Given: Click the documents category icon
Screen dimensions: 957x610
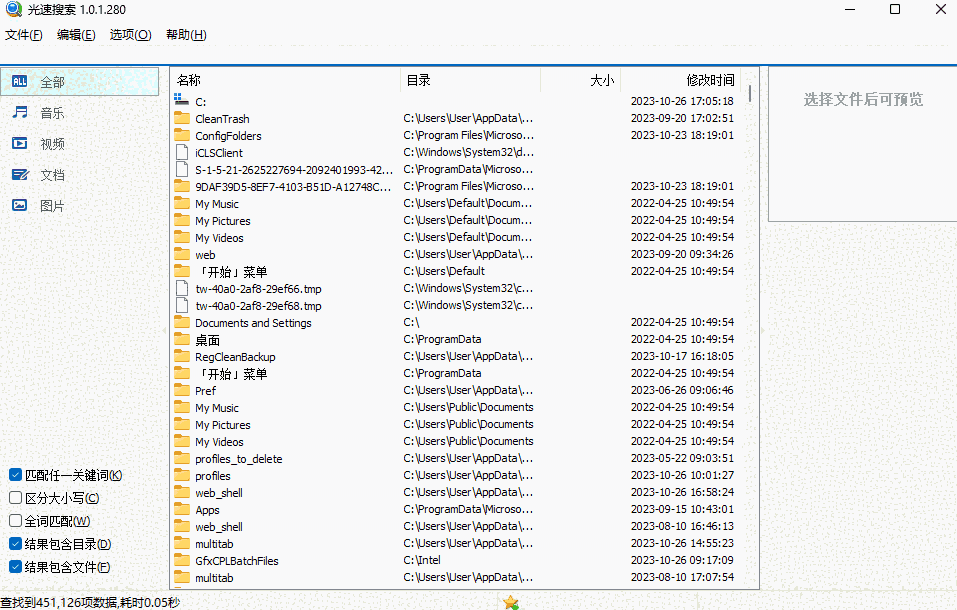Looking at the screenshot, I should point(20,175).
